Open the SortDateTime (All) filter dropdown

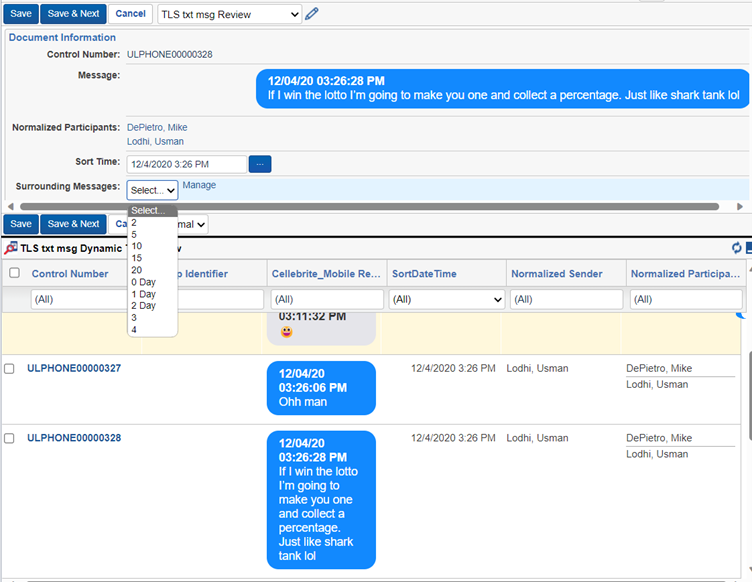(446, 299)
